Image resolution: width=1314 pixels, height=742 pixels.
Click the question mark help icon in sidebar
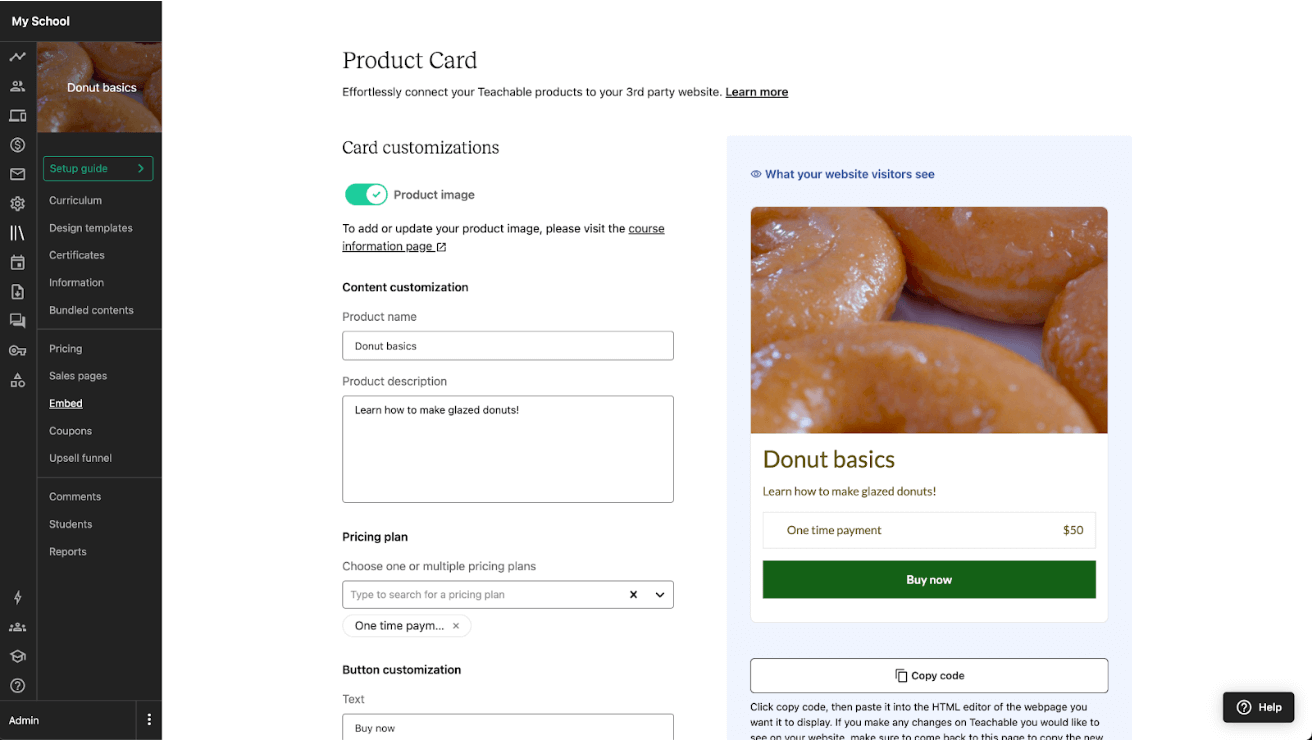(x=17, y=686)
